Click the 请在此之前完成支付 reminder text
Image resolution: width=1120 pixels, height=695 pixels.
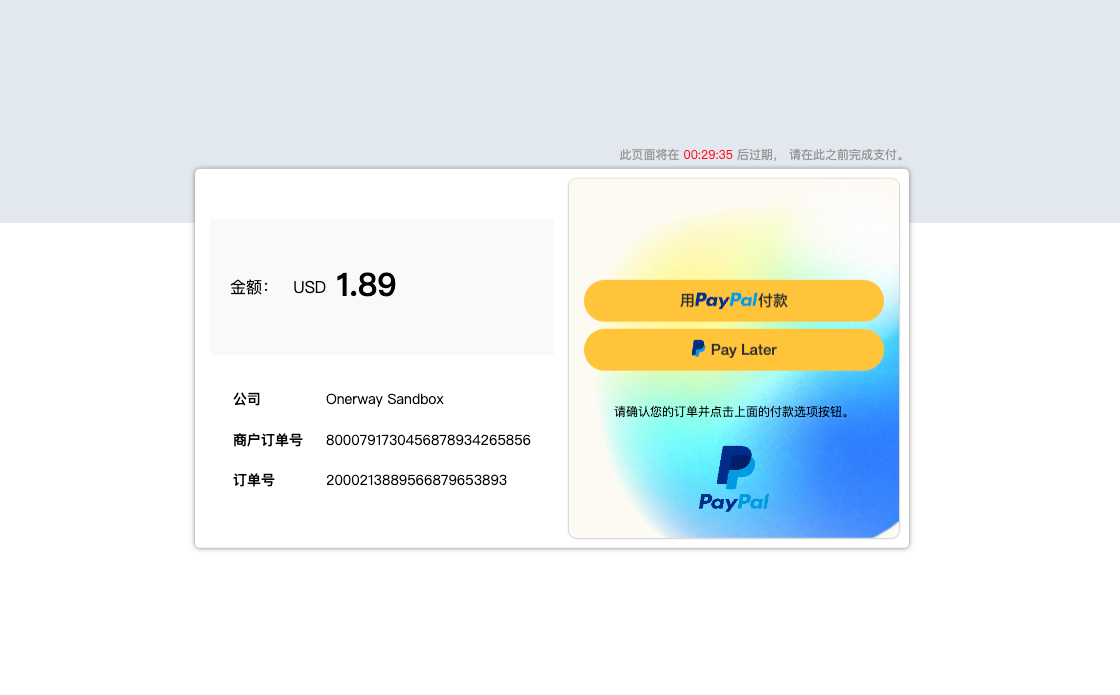coord(847,155)
